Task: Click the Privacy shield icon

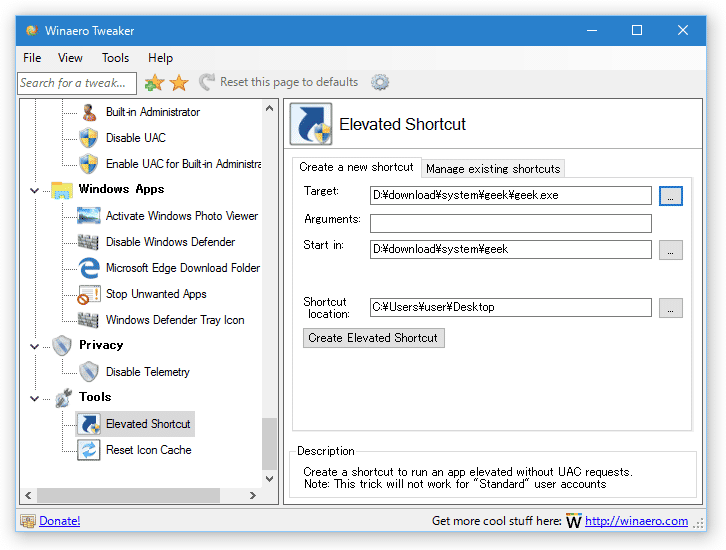Action: tap(62, 345)
